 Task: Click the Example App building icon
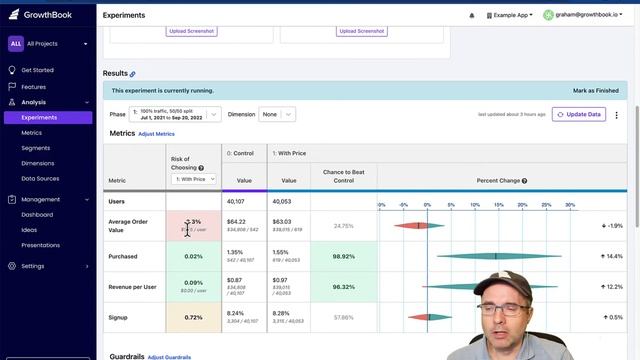[489, 16]
